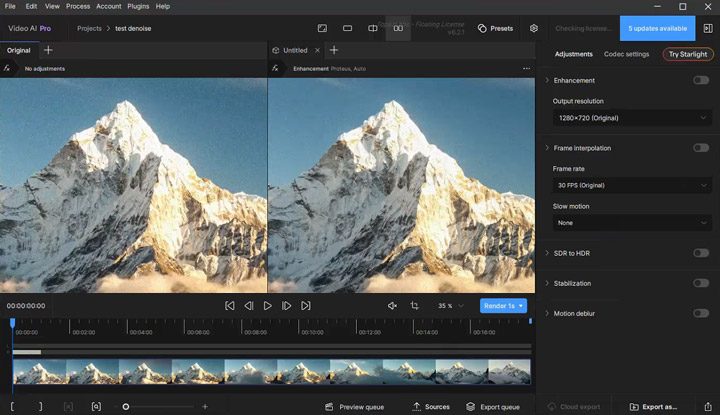Choose the side-by-side view icon
The image size is (720, 415).
(x=398, y=28)
